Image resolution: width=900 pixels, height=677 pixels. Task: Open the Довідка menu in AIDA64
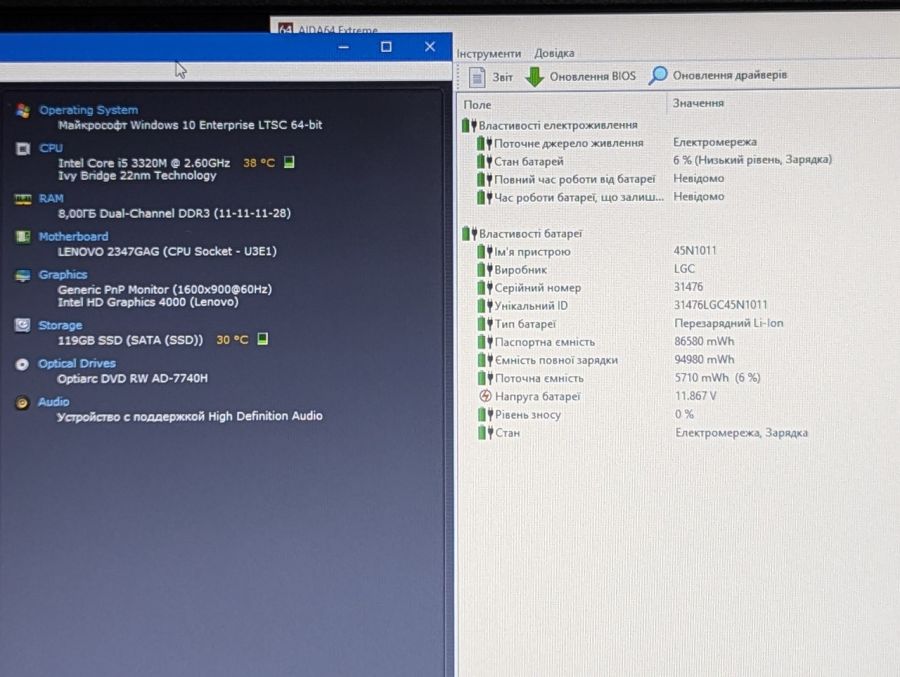coord(554,53)
